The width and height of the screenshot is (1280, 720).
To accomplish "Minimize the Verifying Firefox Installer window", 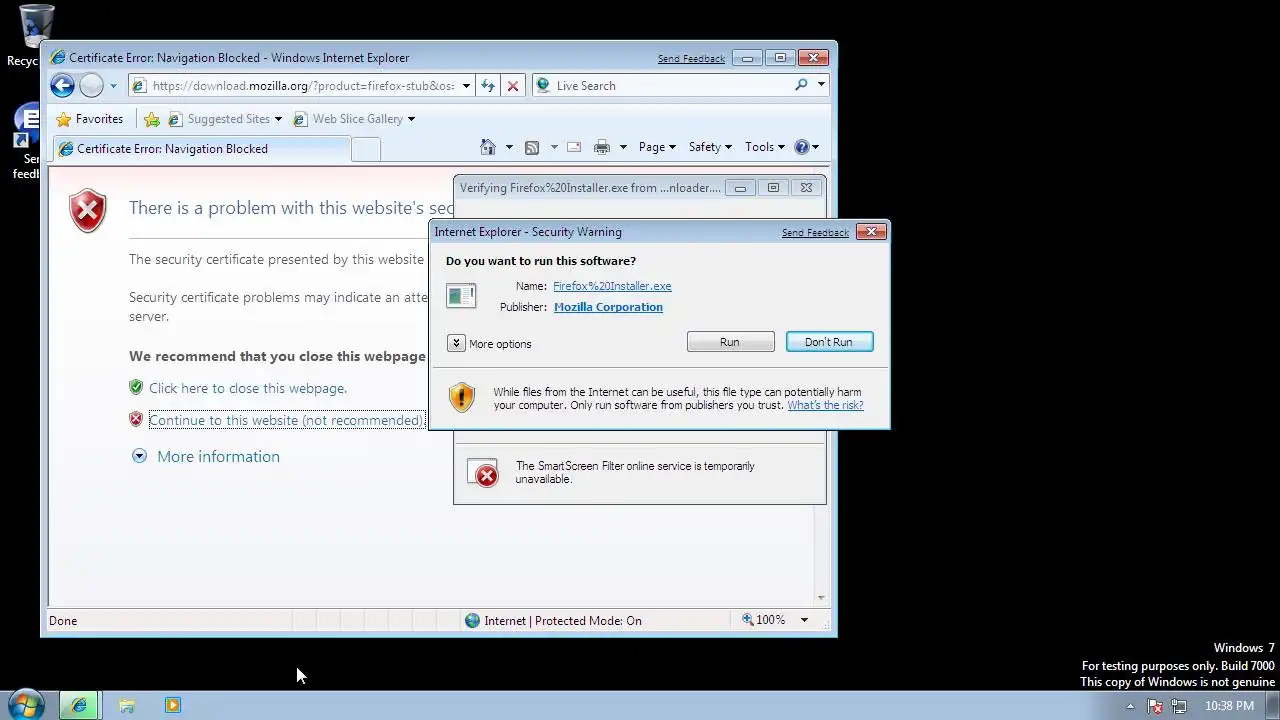I will tap(740, 187).
